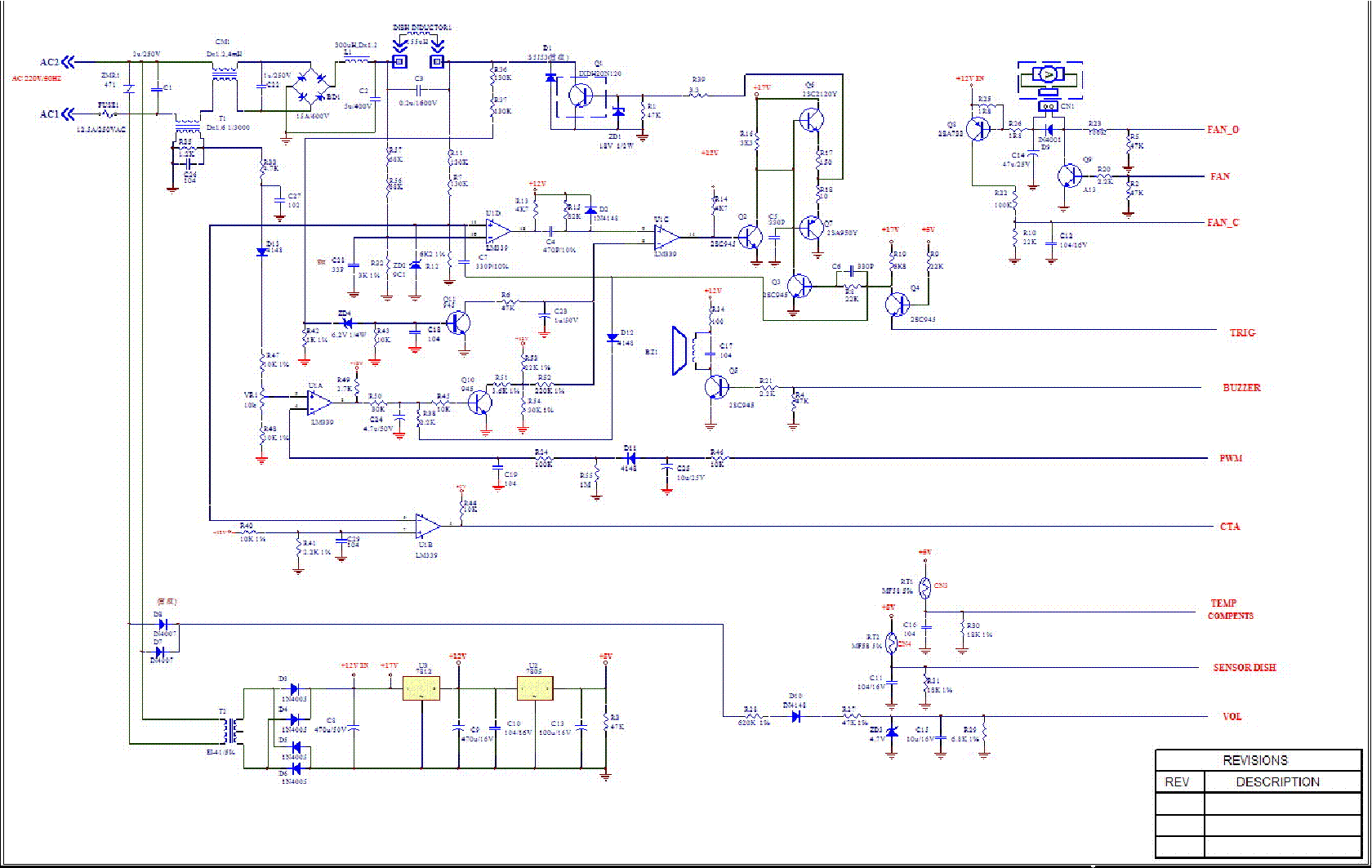Select the DISH INDUCTOR1 label
Image resolution: width=1372 pixels, height=868 pixels.
coord(422,28)
